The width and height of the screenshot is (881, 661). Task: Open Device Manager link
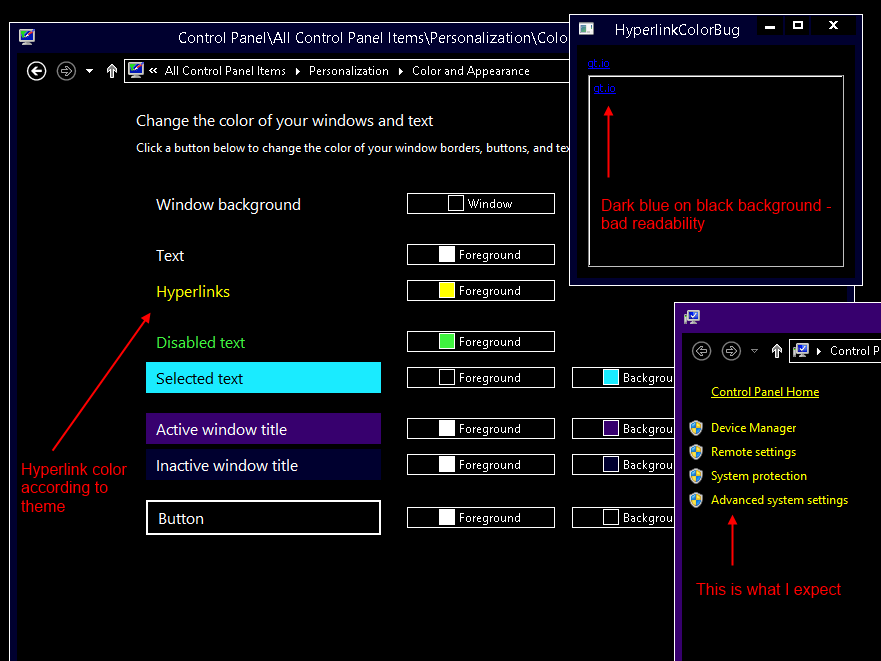point(753,428)
